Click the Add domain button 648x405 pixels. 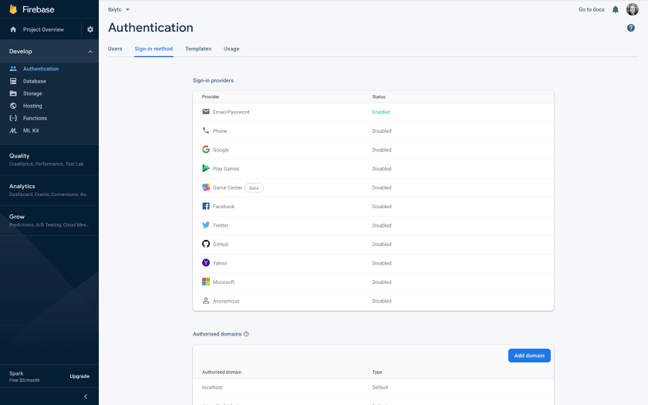click(529, 355)
